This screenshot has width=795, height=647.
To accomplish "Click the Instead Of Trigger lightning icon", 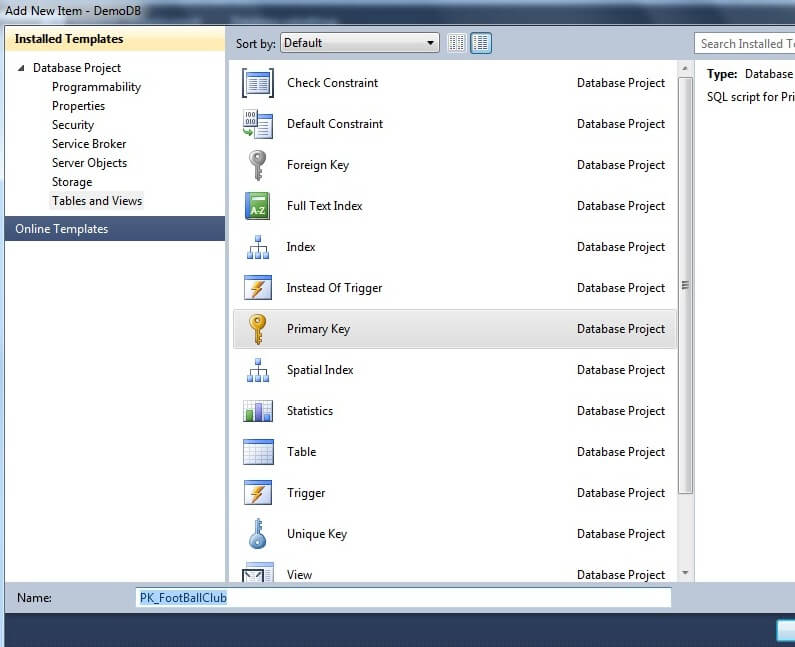I will coord(258,288).
